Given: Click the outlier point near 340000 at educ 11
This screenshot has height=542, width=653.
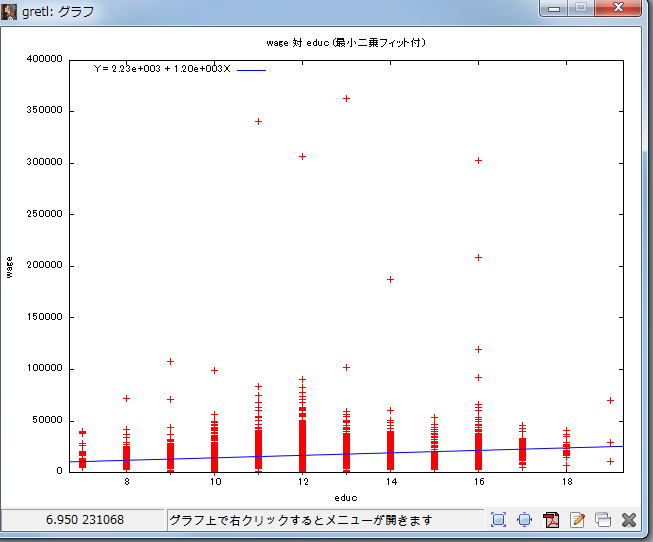Looking at the screenshot, I should pyautogui.click(x=258, y=121).
